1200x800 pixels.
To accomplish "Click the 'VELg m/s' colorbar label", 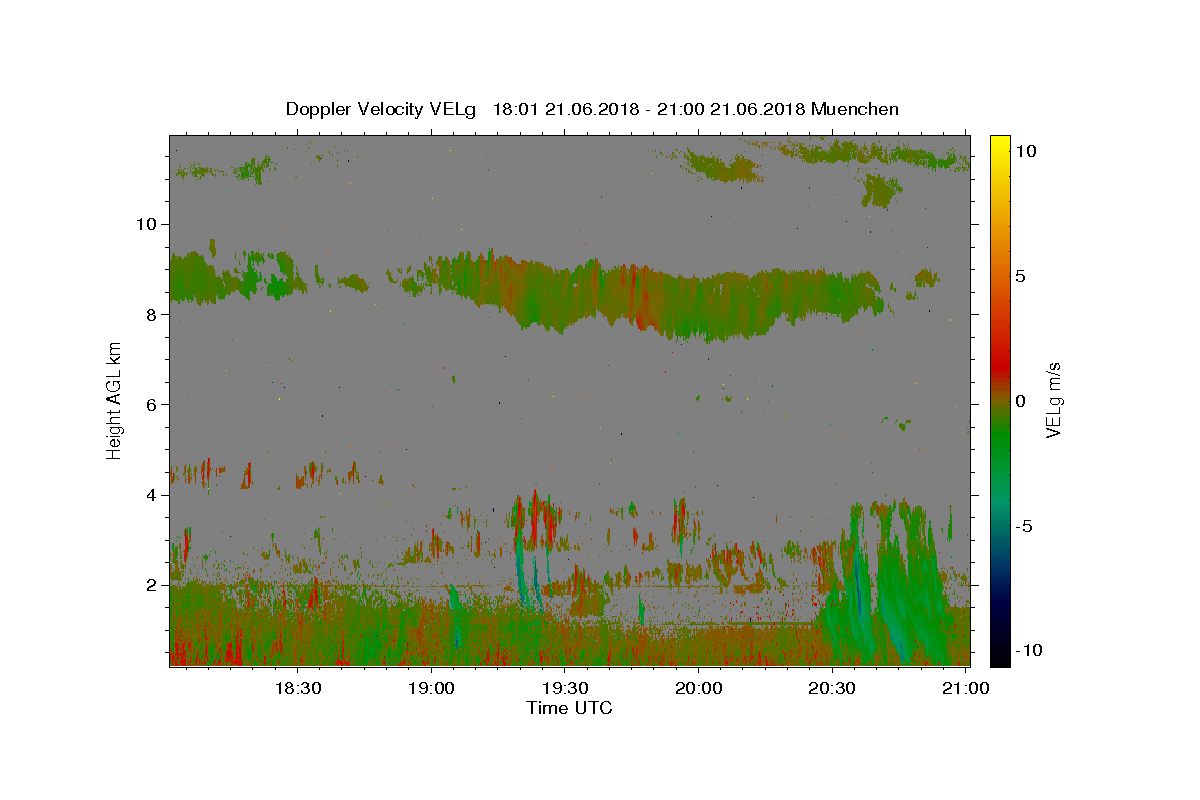I will click(x=1052, y=400).
